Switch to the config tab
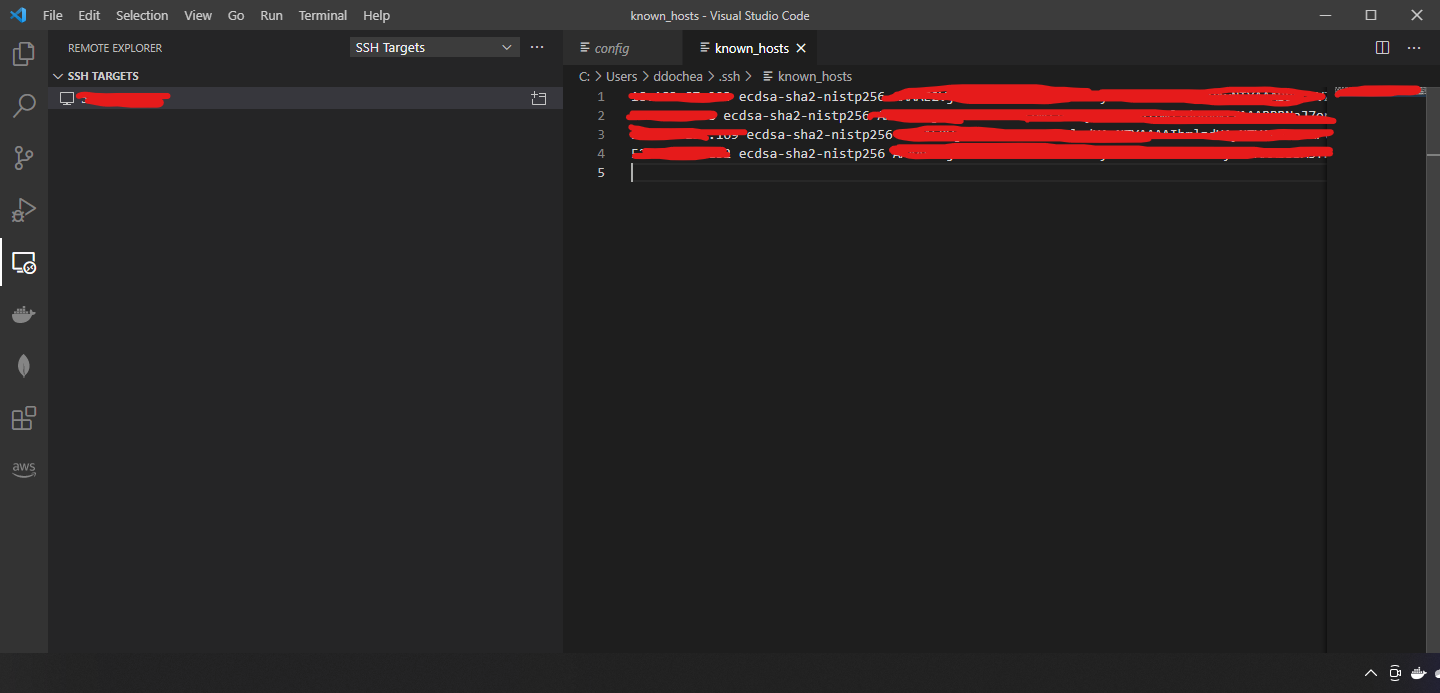The width and height of the screenshot is (1440, 693). (x=623, y=48)
